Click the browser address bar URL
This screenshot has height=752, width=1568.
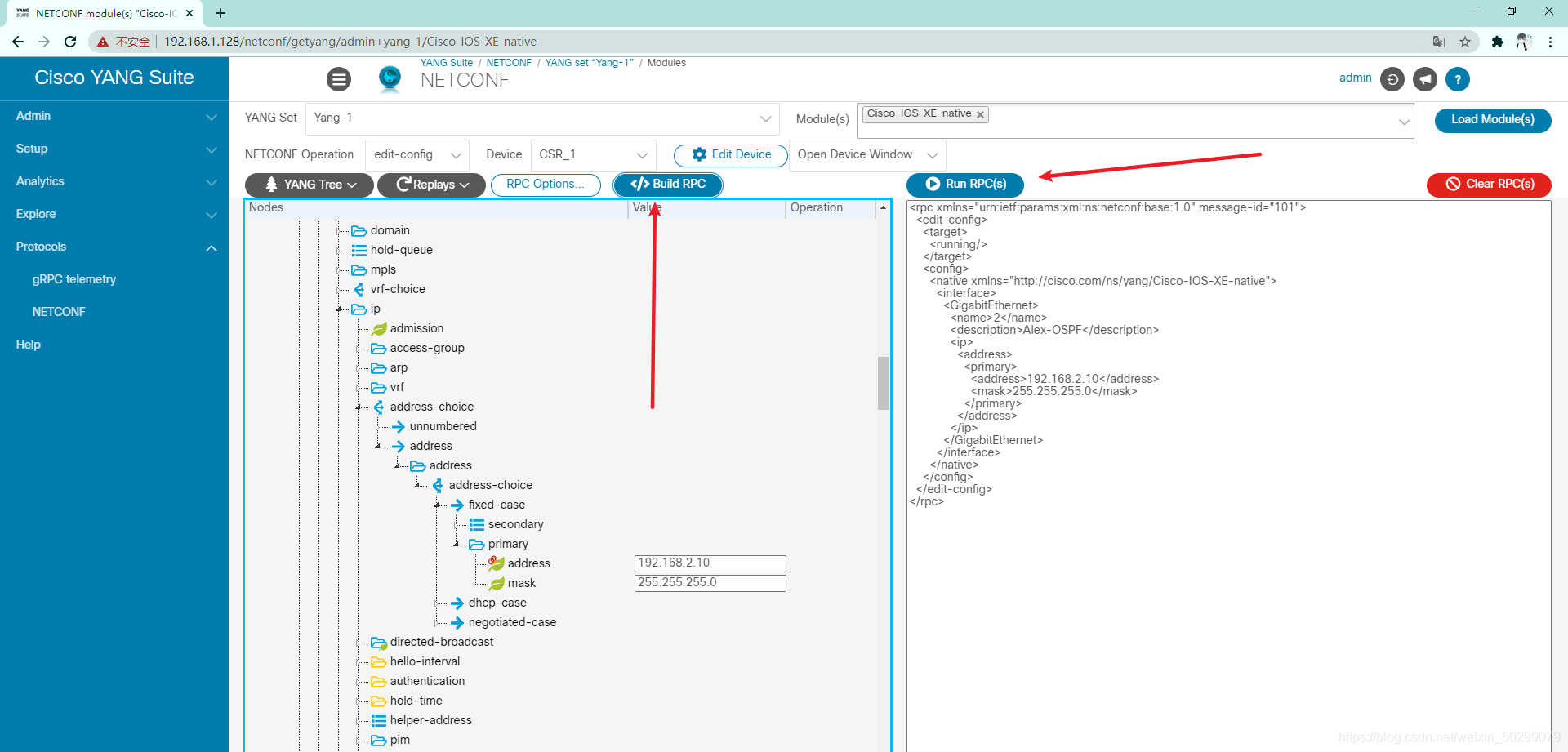pos(350,42)
